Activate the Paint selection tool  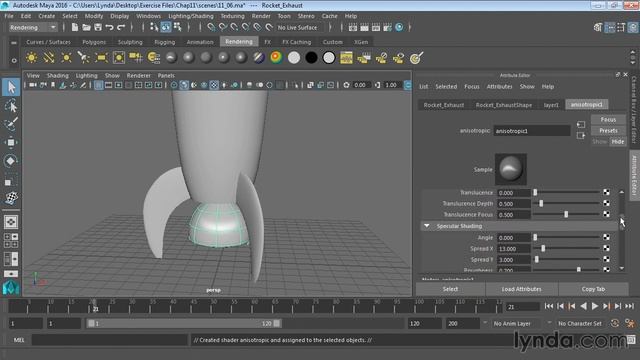click(x=11, y=124)
